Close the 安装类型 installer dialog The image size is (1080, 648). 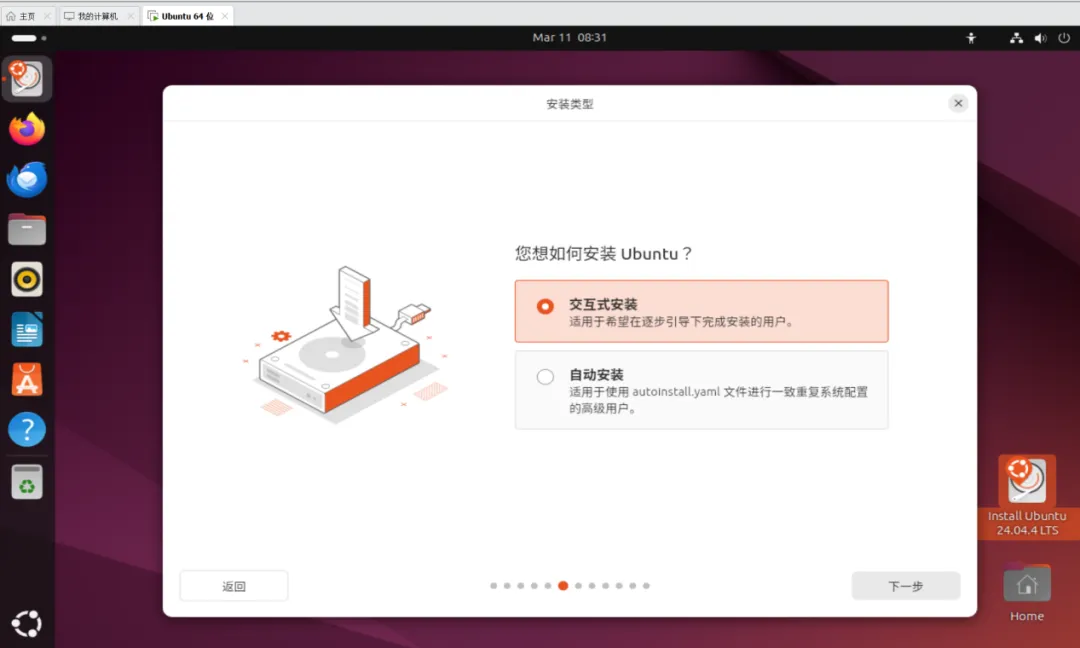[x=958, y=103]
